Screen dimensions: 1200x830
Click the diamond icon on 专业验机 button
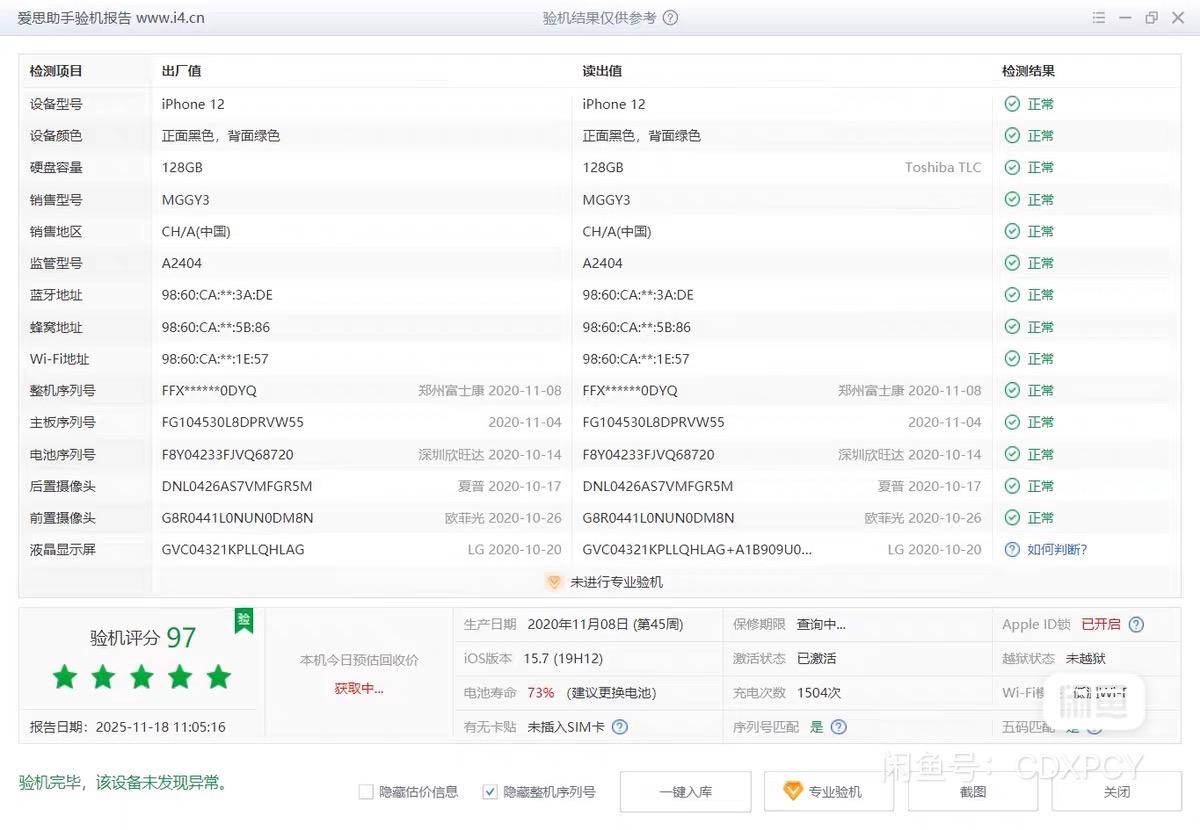click(x=793, y=791)
